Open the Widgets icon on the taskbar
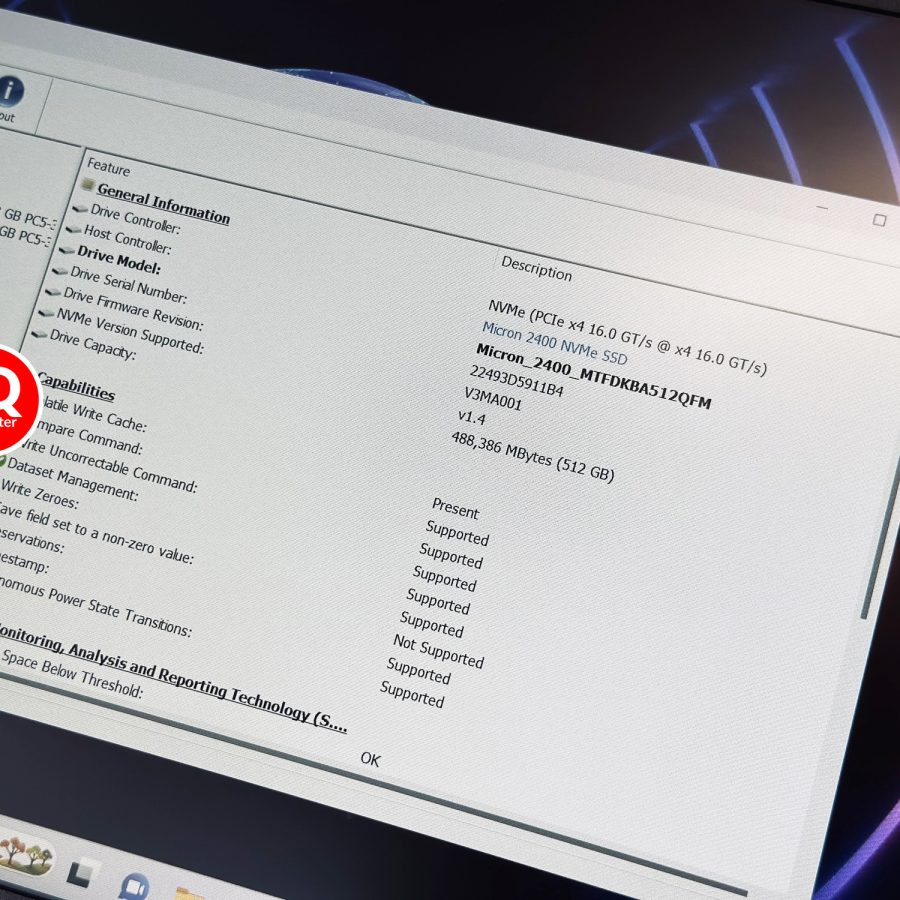The image size is (900, 900). (x=26, y=855)
